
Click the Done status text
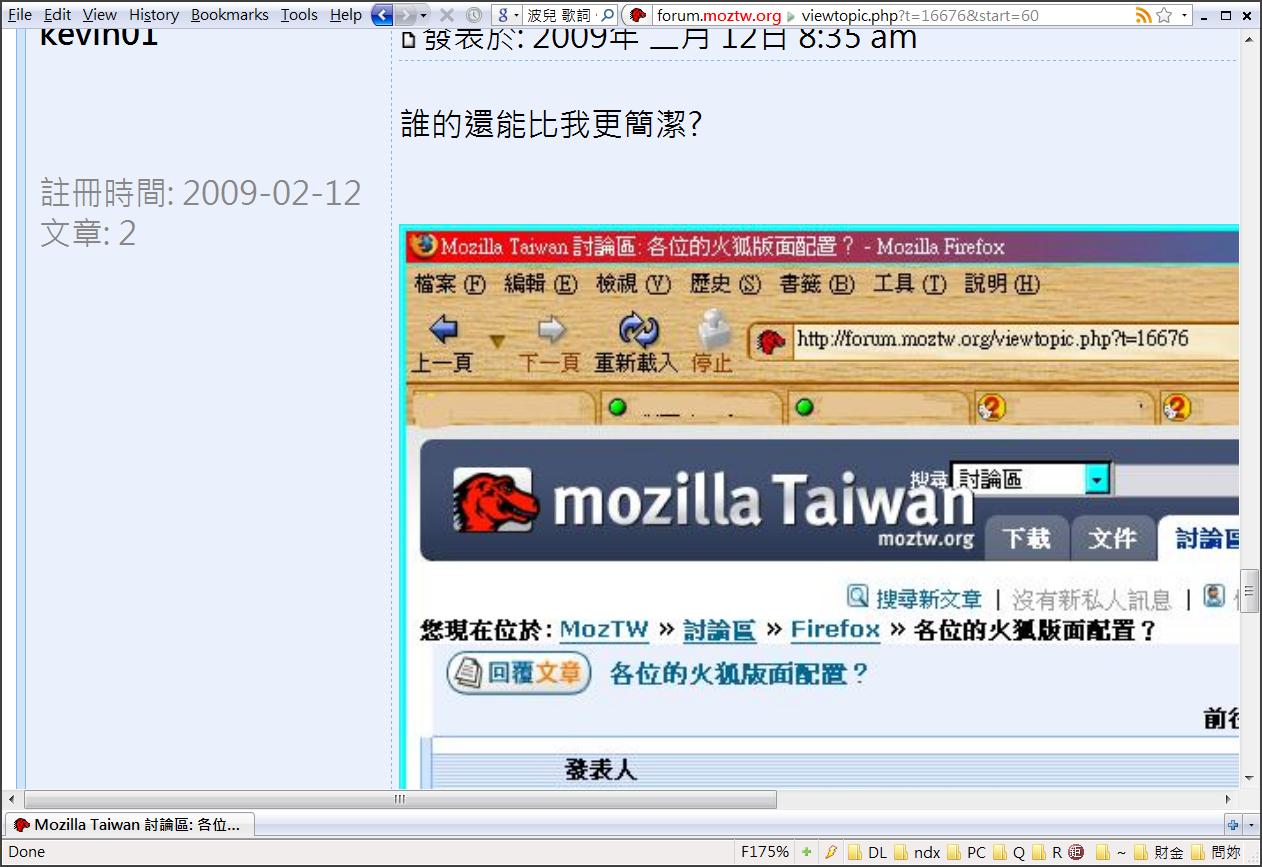pos(27,852)
